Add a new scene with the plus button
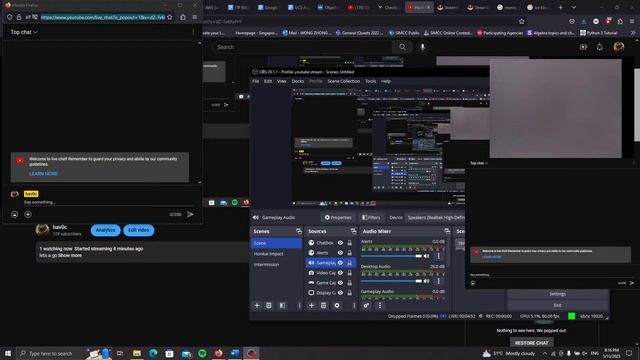 (257, 305)
